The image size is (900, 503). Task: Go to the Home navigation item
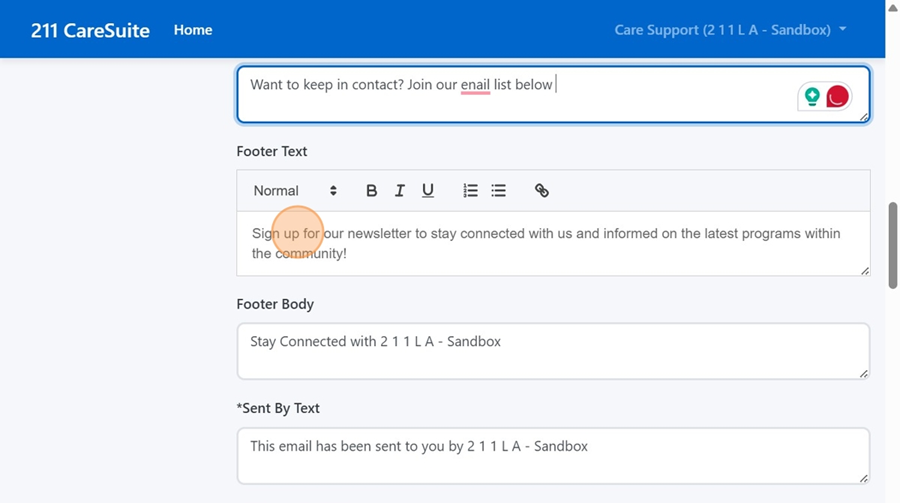[193, 30]
